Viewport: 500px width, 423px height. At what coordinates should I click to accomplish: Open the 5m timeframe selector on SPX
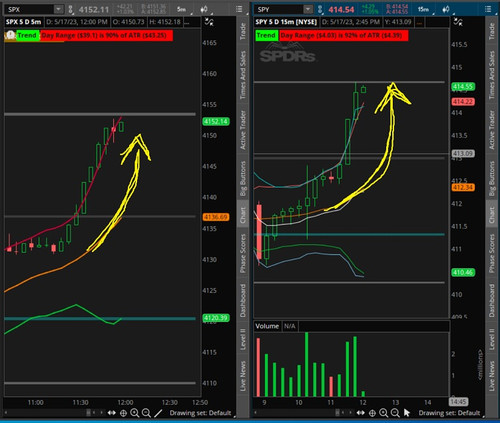[182, 9]
